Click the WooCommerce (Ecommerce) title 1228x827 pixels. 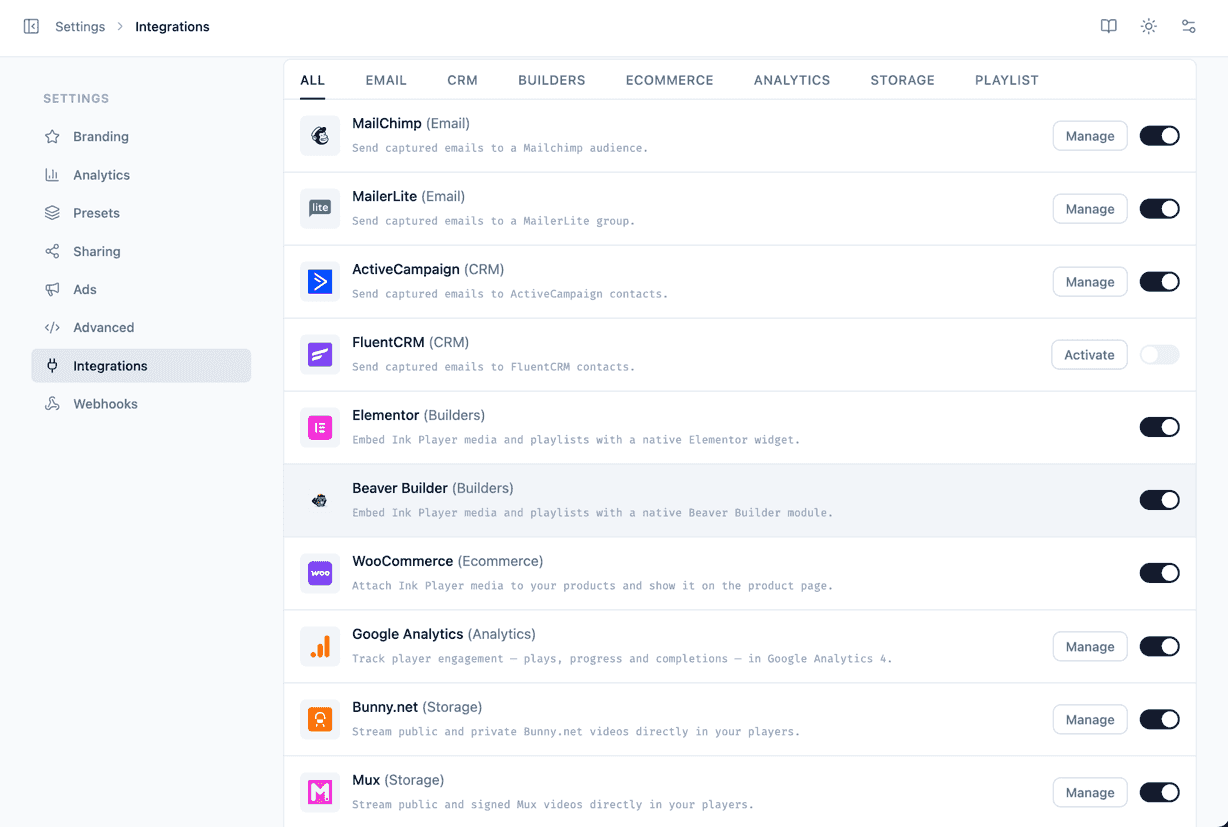448,561
